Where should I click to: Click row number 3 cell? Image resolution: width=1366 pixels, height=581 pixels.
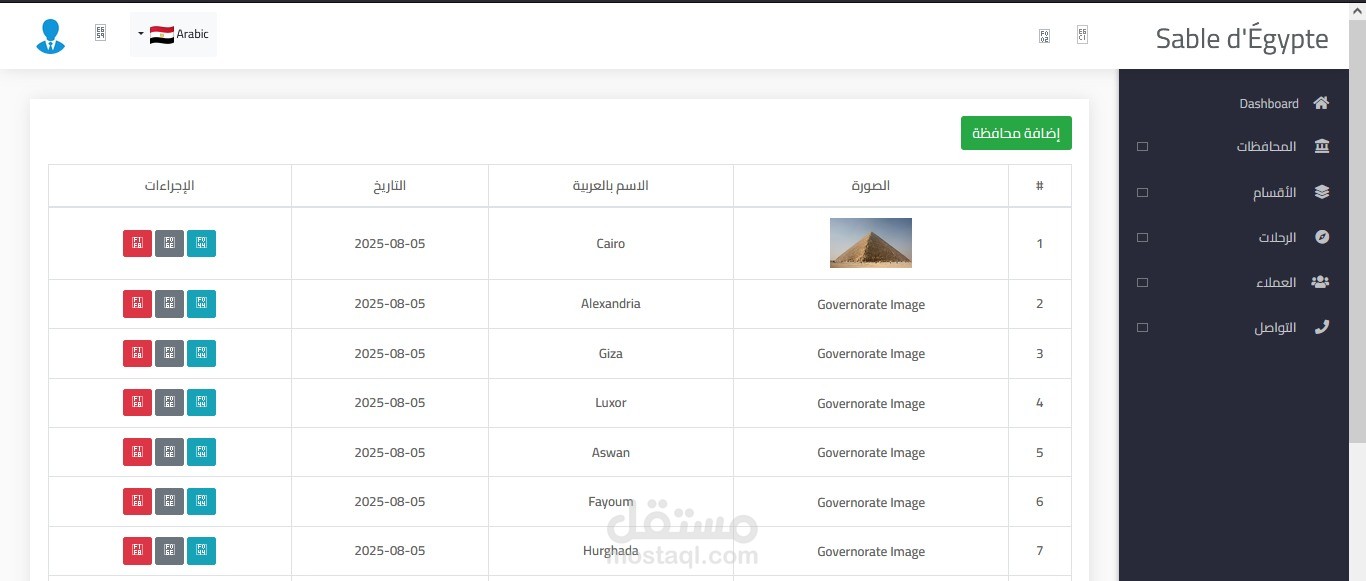tap(1040, 353)
